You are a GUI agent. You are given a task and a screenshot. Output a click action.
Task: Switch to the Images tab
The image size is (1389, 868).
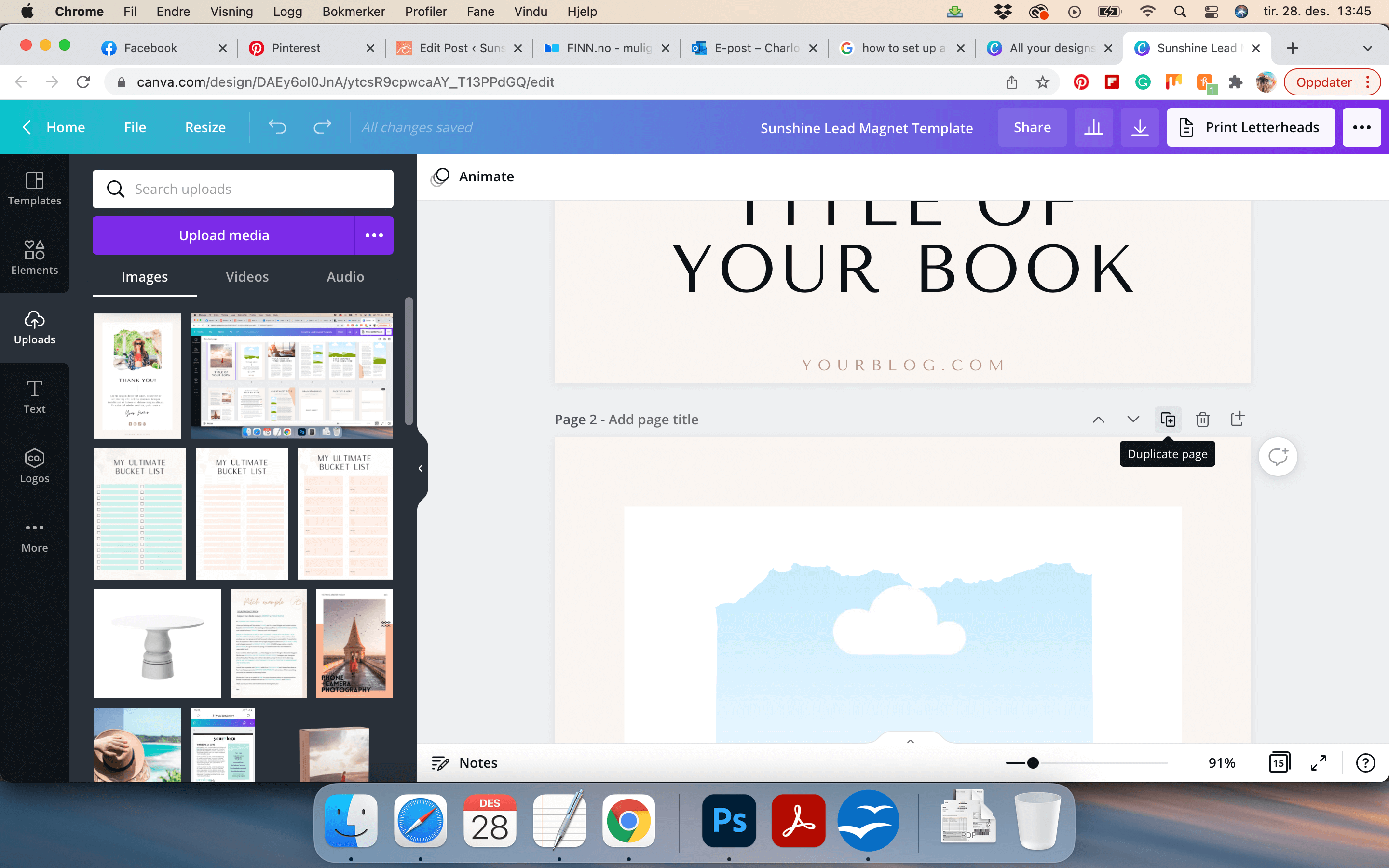tap(145, 277)
